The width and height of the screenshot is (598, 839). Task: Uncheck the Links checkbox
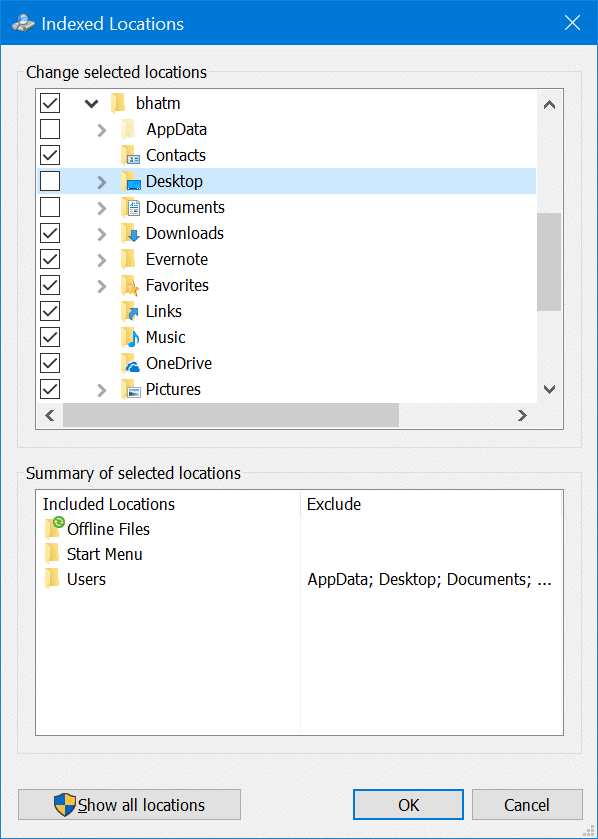click(x=50, y=311)
